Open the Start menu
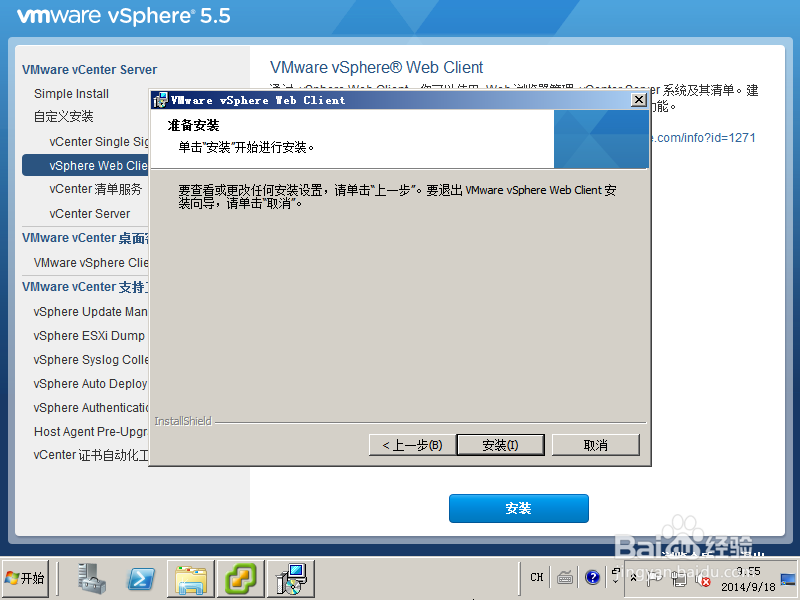The width and height of the screenshot is (800, 600). tap(27, 578)
